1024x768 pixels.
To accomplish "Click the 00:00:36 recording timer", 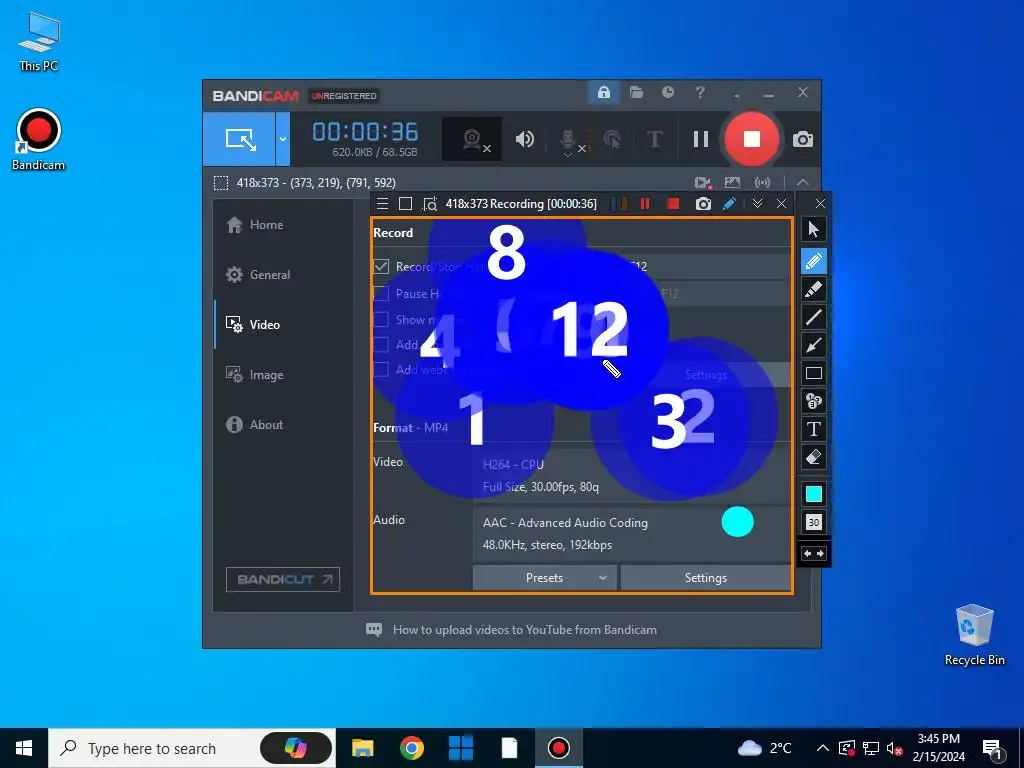I will 365,132.
